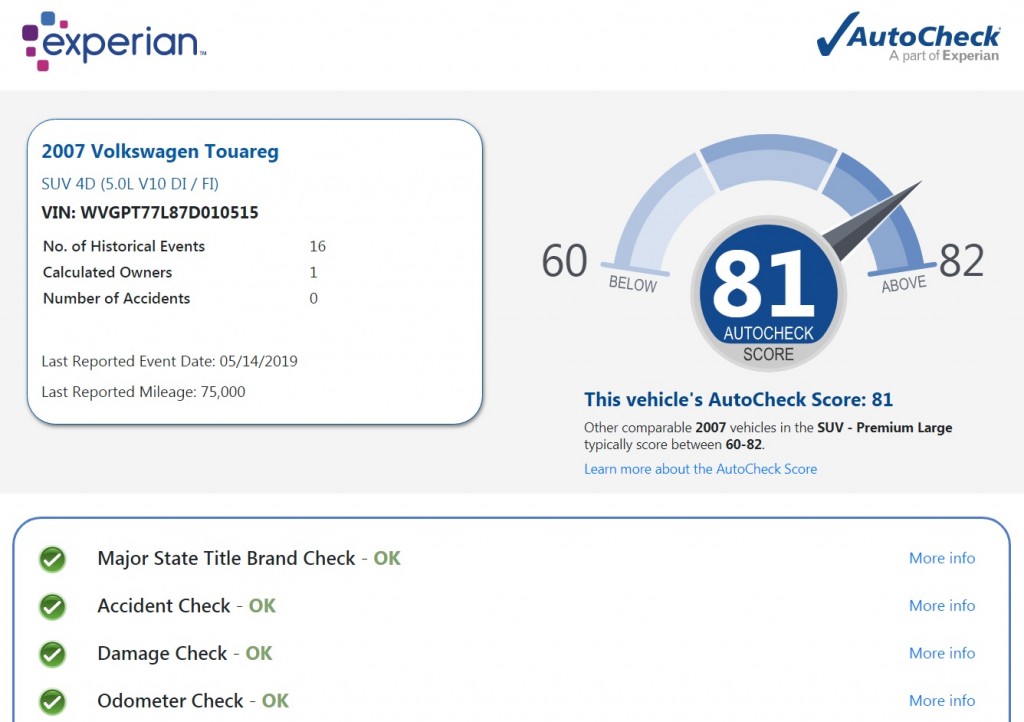Click the Experian logo
1024x722 pixels.
click(x=114, y=41)
